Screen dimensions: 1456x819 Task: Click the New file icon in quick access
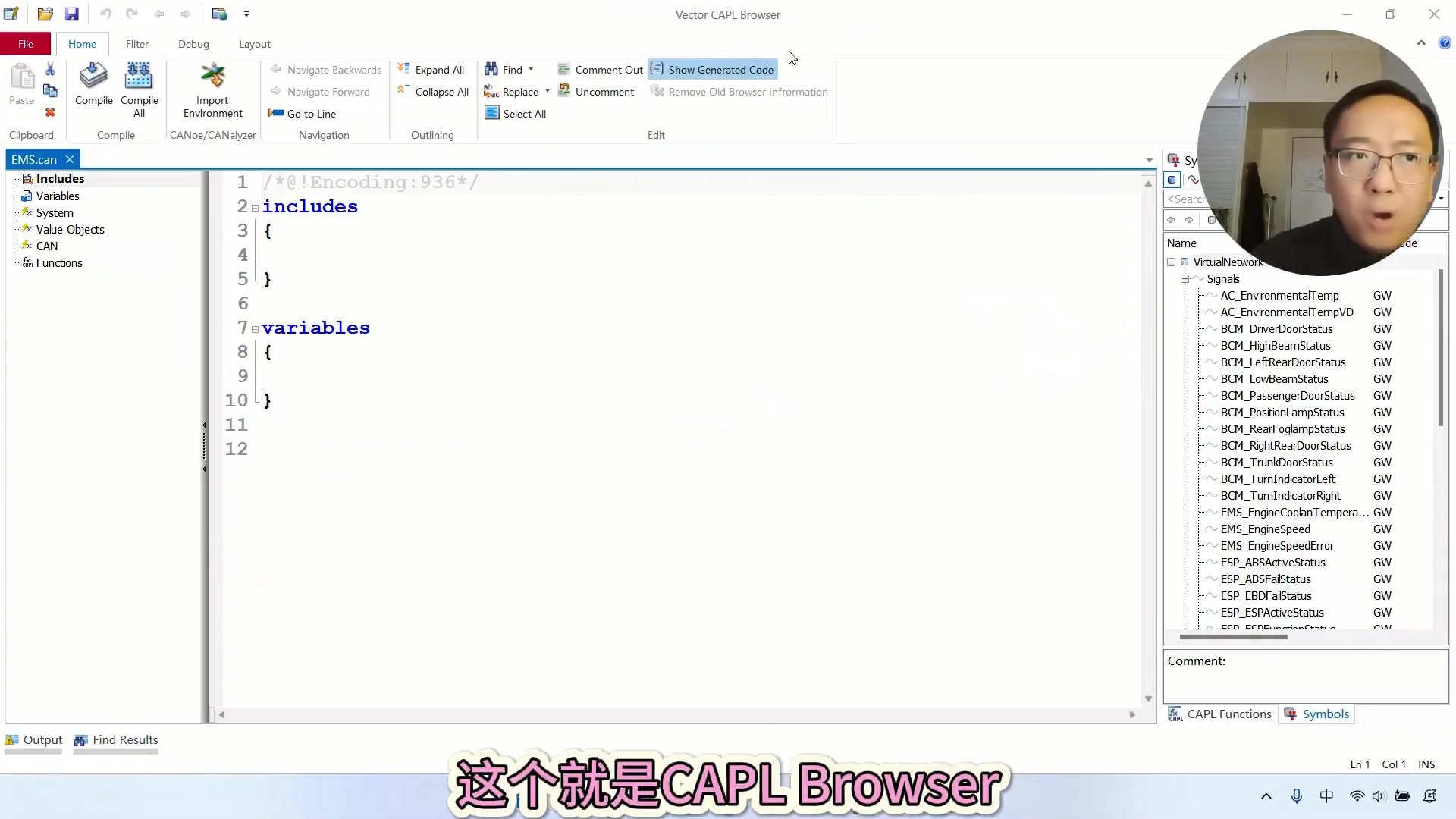(11, 14)
